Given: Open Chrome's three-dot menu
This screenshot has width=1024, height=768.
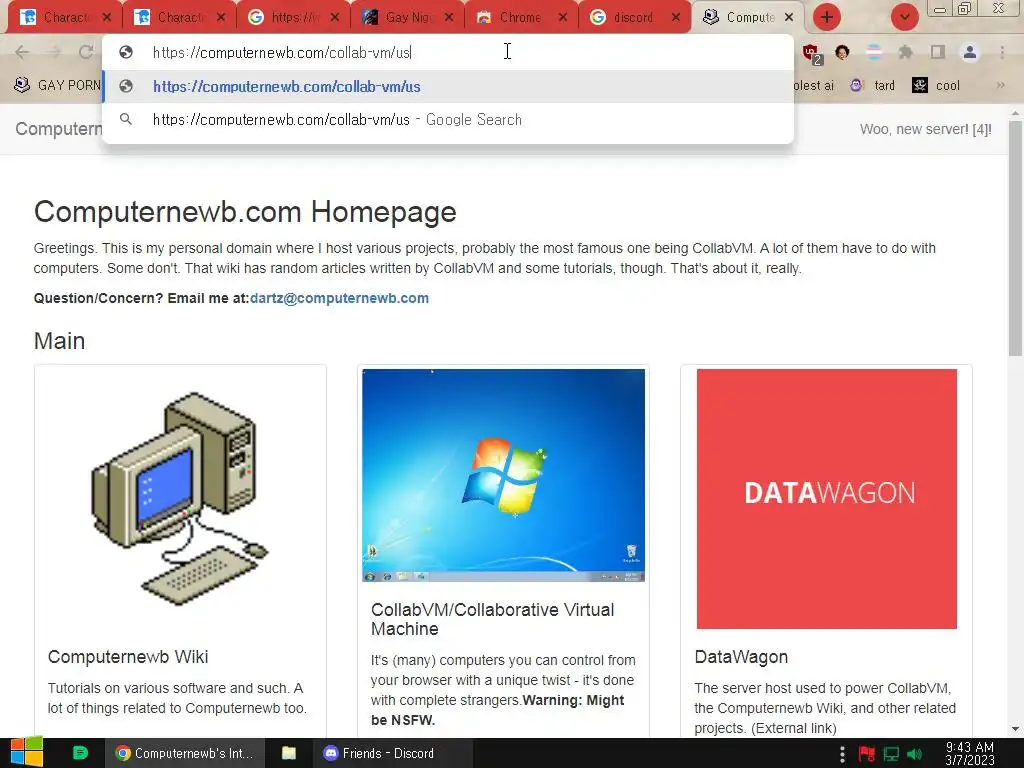Looking at the screenshot, I should (1002, 52).
